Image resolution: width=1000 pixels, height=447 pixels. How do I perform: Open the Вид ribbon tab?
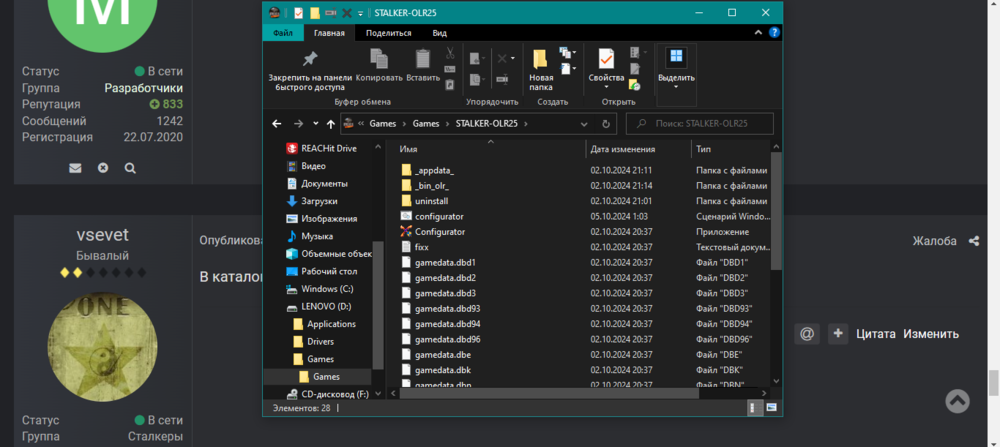pos(440,33)
